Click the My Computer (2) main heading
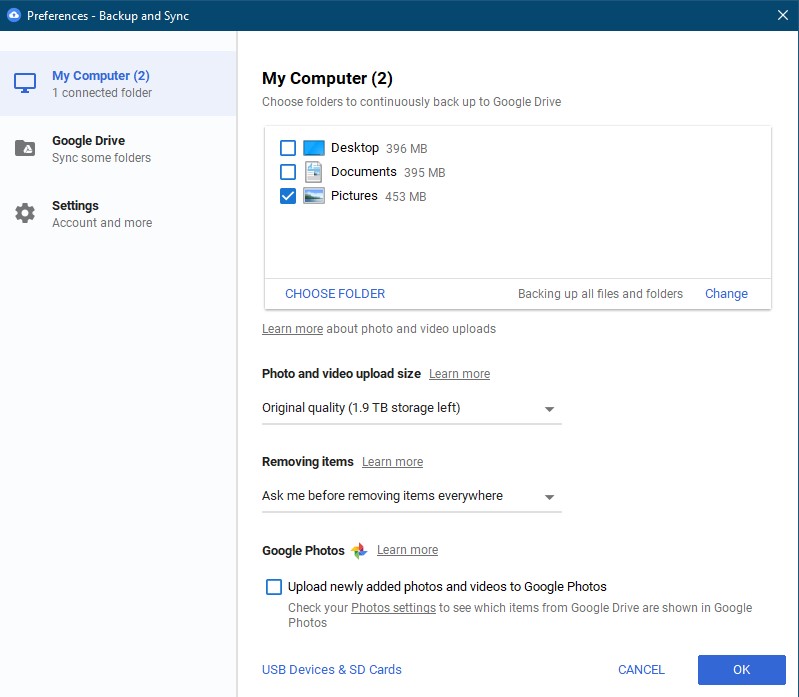The width and height of the screenshot is (799, 697). pyautogui.click(x=327, y=78)
